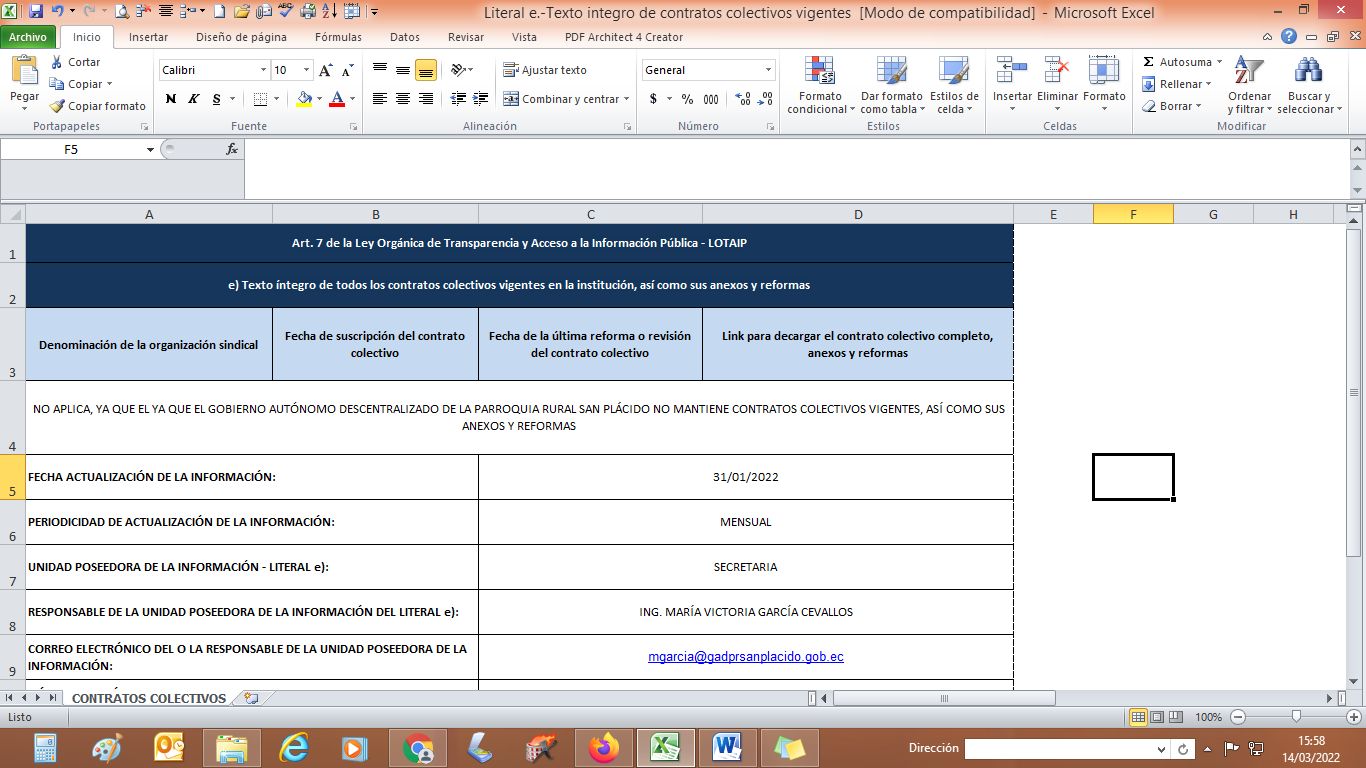The width and height of the screenshot is (1366, 768).
Task: Switch to the Fórmulas ribbon tab
Action: click(x=338, y=37)
